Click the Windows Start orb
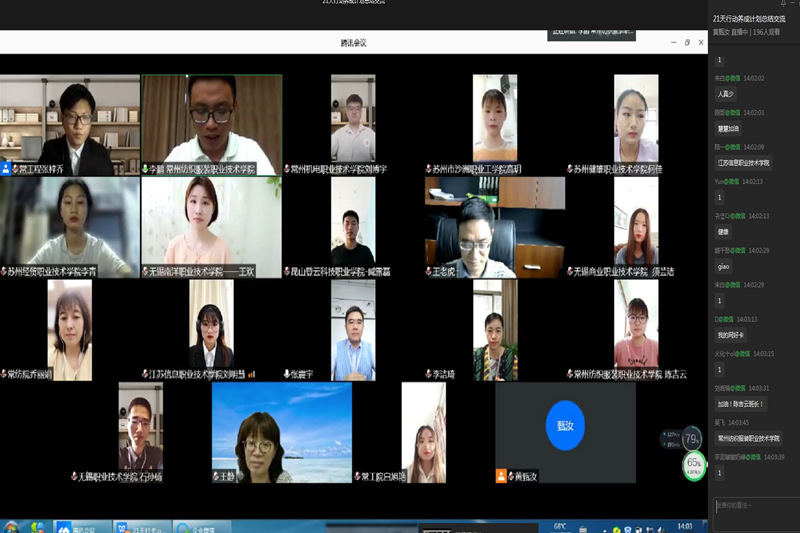Image resolution: width=800 pixels, height=533 pixels. point(11,527)
